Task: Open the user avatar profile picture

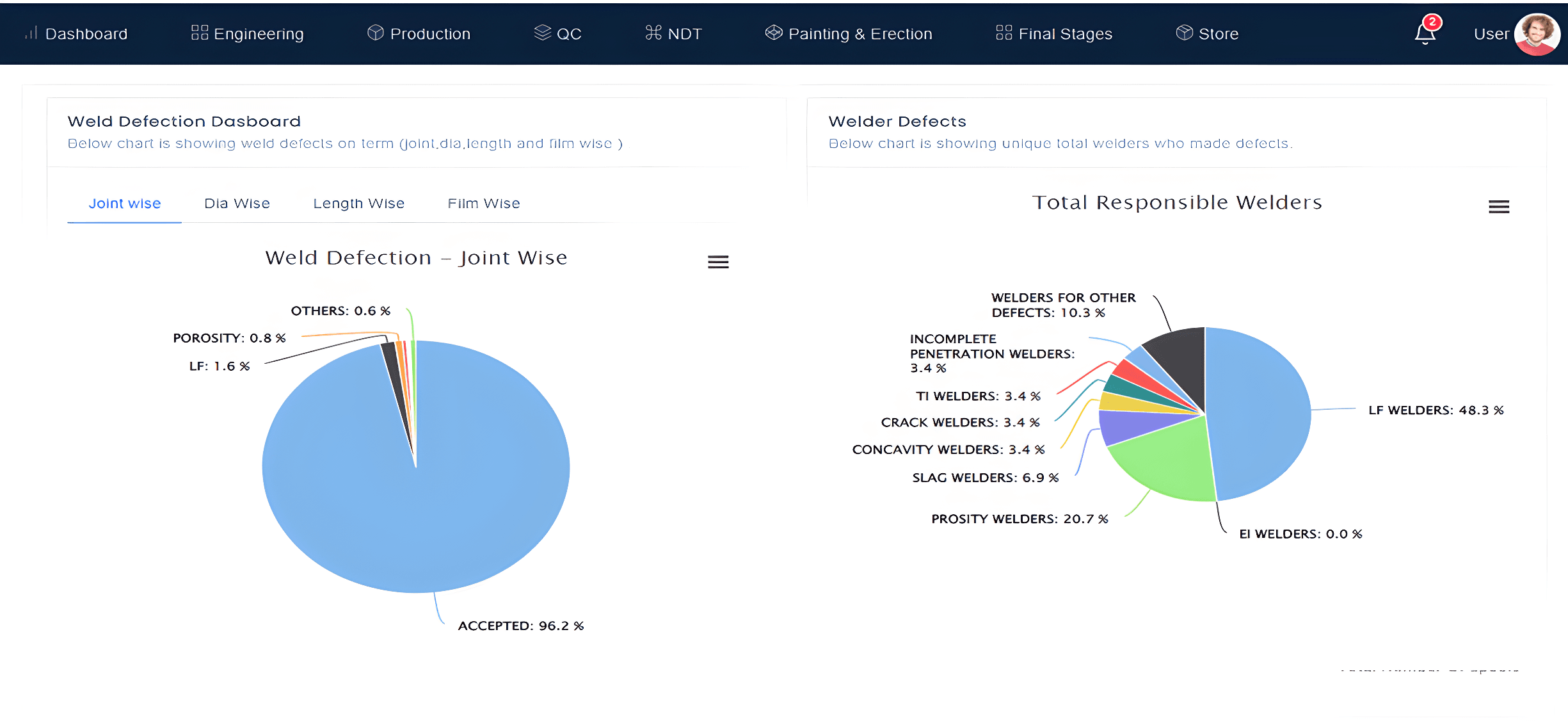Action: (1537, 35)
